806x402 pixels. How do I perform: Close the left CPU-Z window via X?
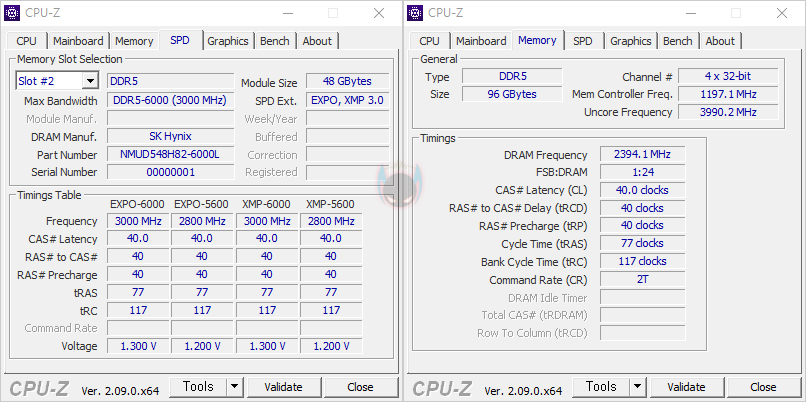(x=379, y=13)
